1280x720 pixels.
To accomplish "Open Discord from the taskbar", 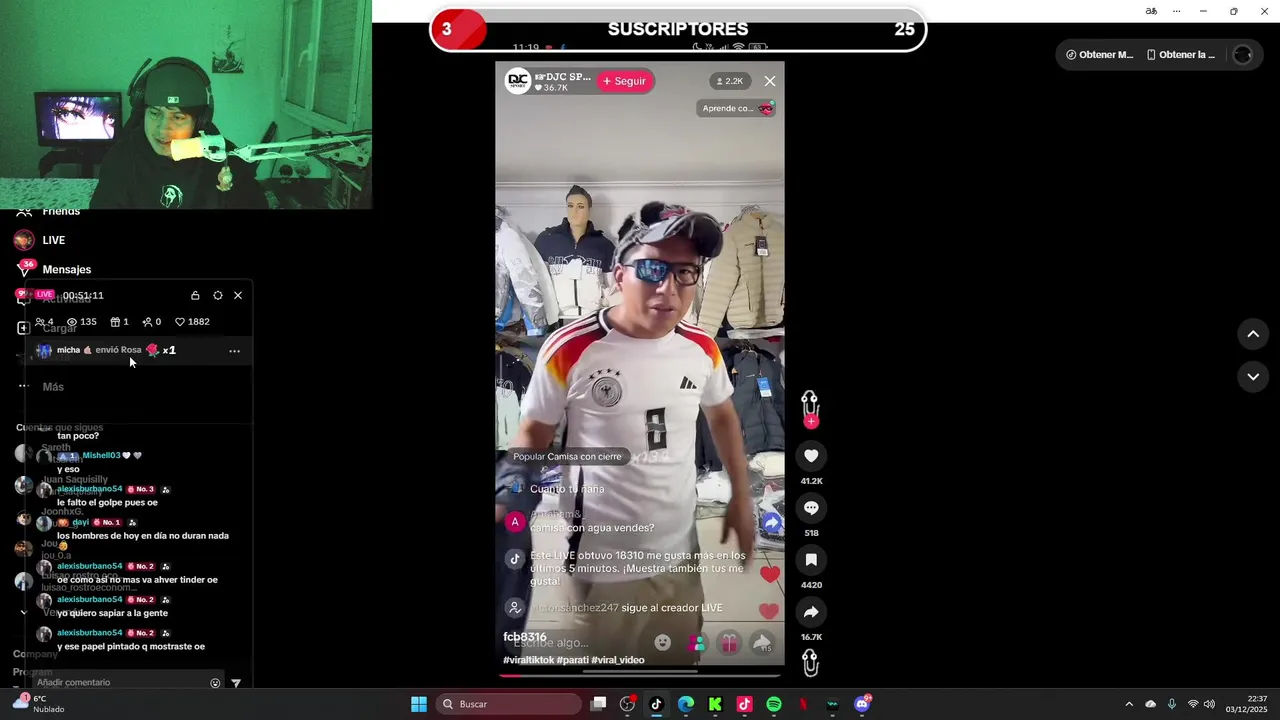I will coord(862,704).
